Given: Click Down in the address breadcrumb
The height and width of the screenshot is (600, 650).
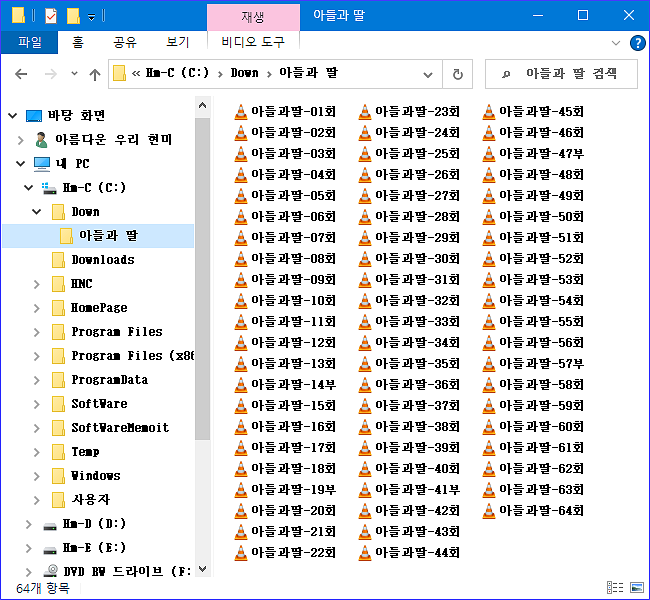Looking at the screenshot, I should [245, 73].
